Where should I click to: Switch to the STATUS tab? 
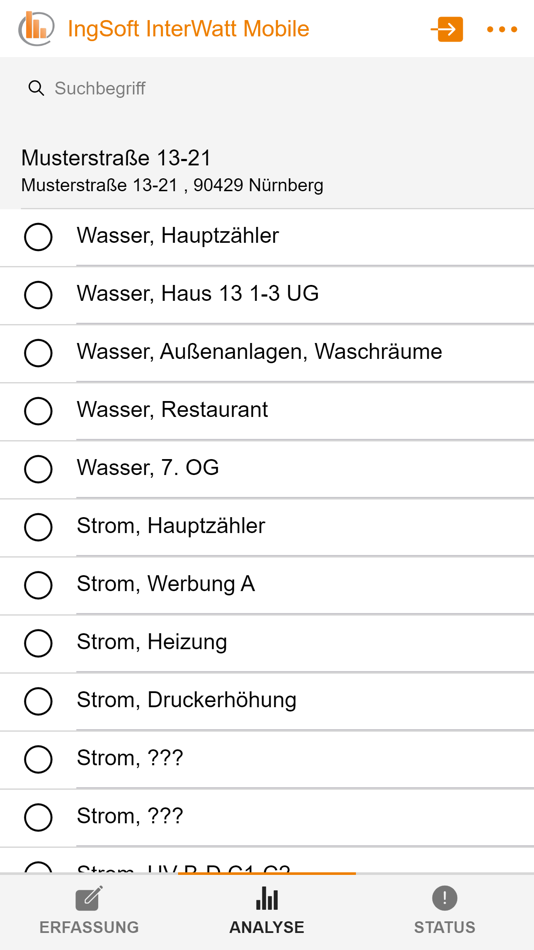tap(444, 911)
